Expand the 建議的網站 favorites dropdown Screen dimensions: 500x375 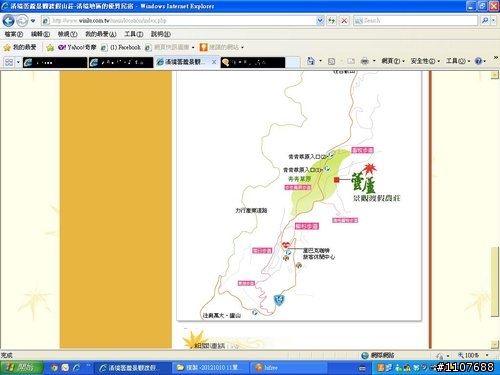coord(242,47)
